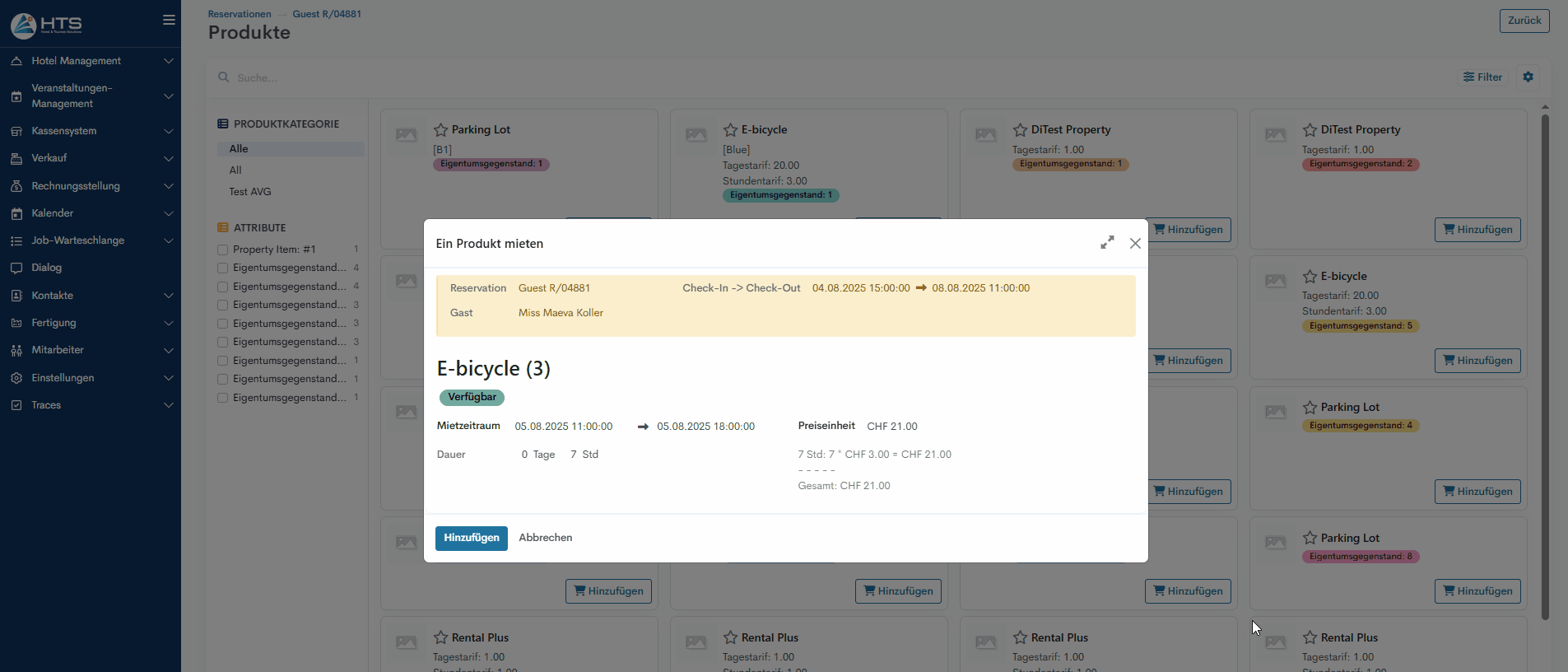Tick the last Eigentumsgegenstand attribute checkbox
This screenshot has height=672, width=1568.
coord(222,398)
